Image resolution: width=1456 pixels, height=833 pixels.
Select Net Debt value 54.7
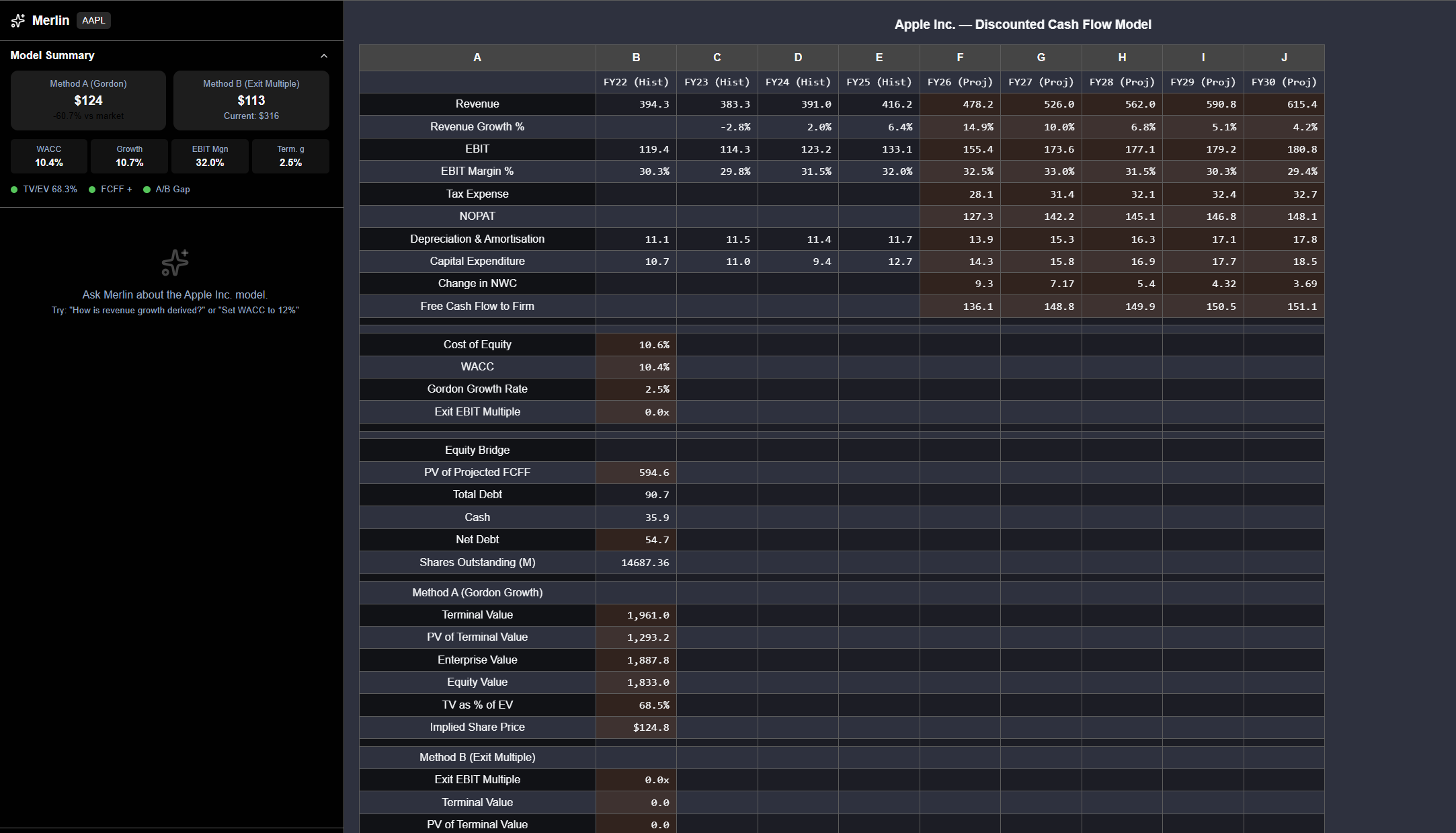[x=636, y=540]
